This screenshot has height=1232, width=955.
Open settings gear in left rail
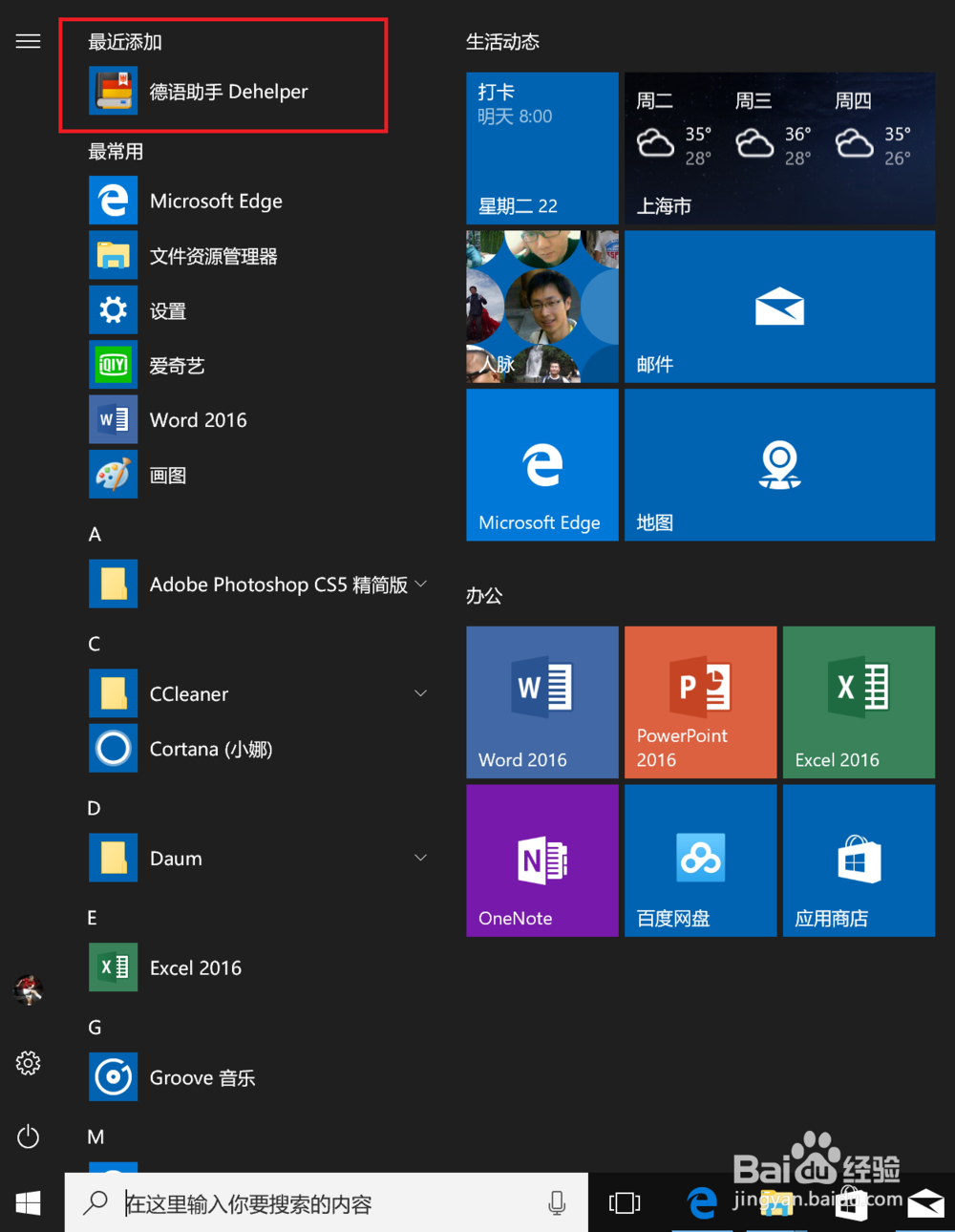(28, 1063)
